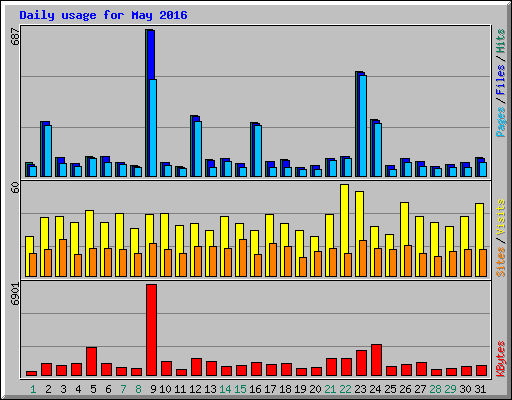The image size is (512, 400).
Task: Click day 23 on the x-axis
Action: click(x=360, y=389)
